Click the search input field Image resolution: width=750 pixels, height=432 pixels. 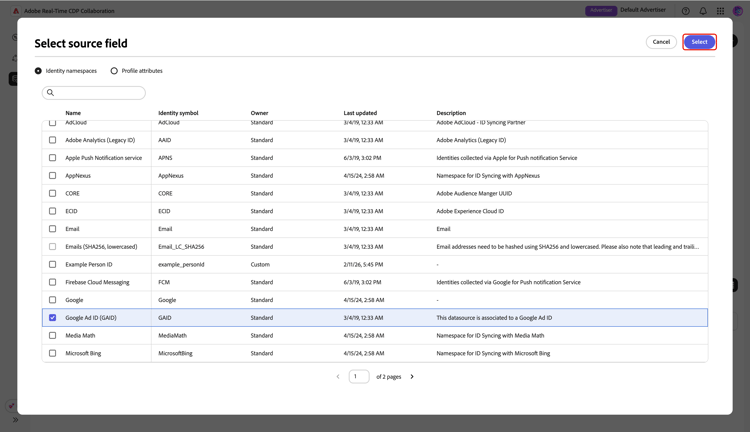coord(98,93)
